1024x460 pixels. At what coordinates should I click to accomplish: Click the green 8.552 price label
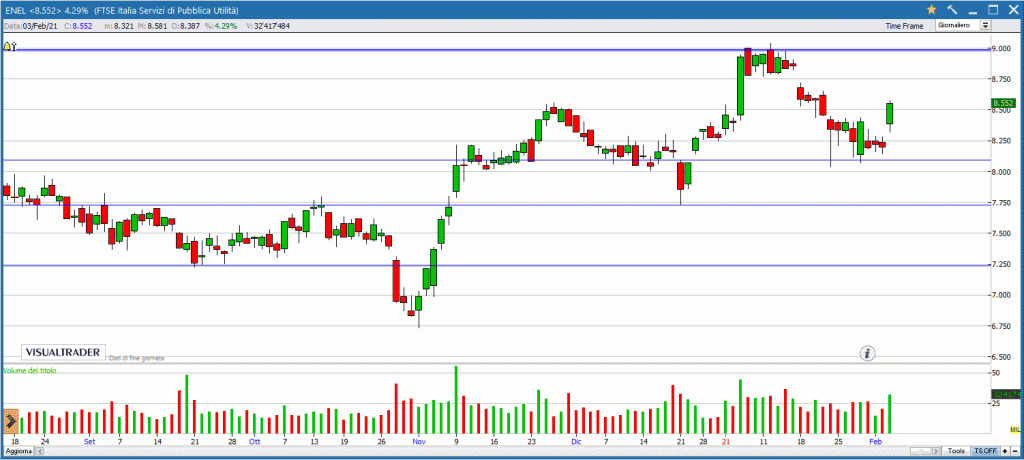tap(1001, 103)
